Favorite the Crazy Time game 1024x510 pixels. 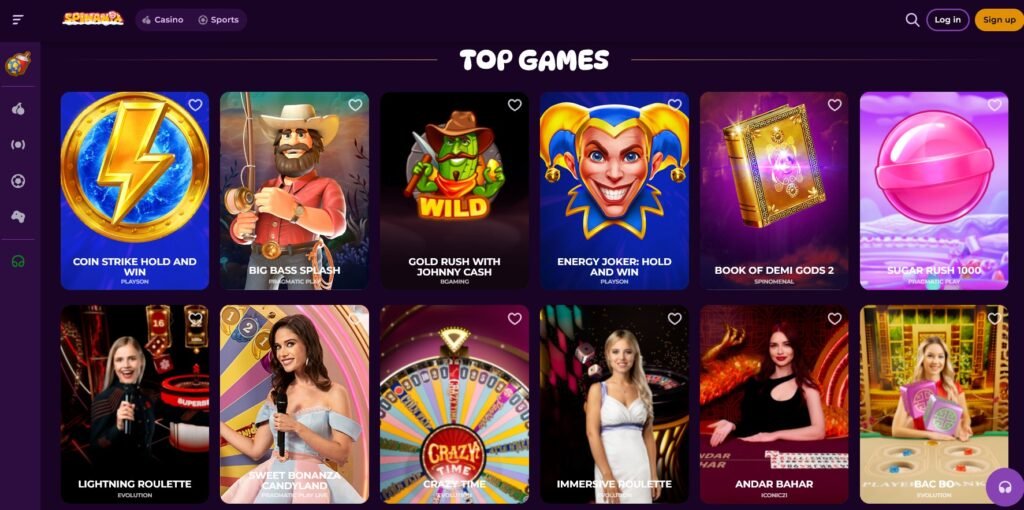click(x=515, y=319)
